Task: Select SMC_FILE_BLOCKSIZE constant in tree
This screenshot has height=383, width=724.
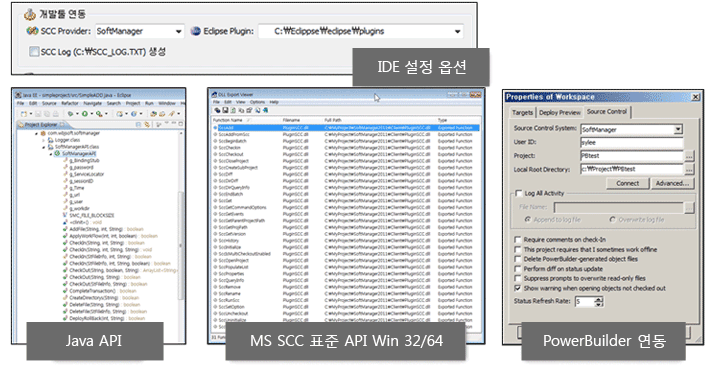Action: (x=91, y=215)
